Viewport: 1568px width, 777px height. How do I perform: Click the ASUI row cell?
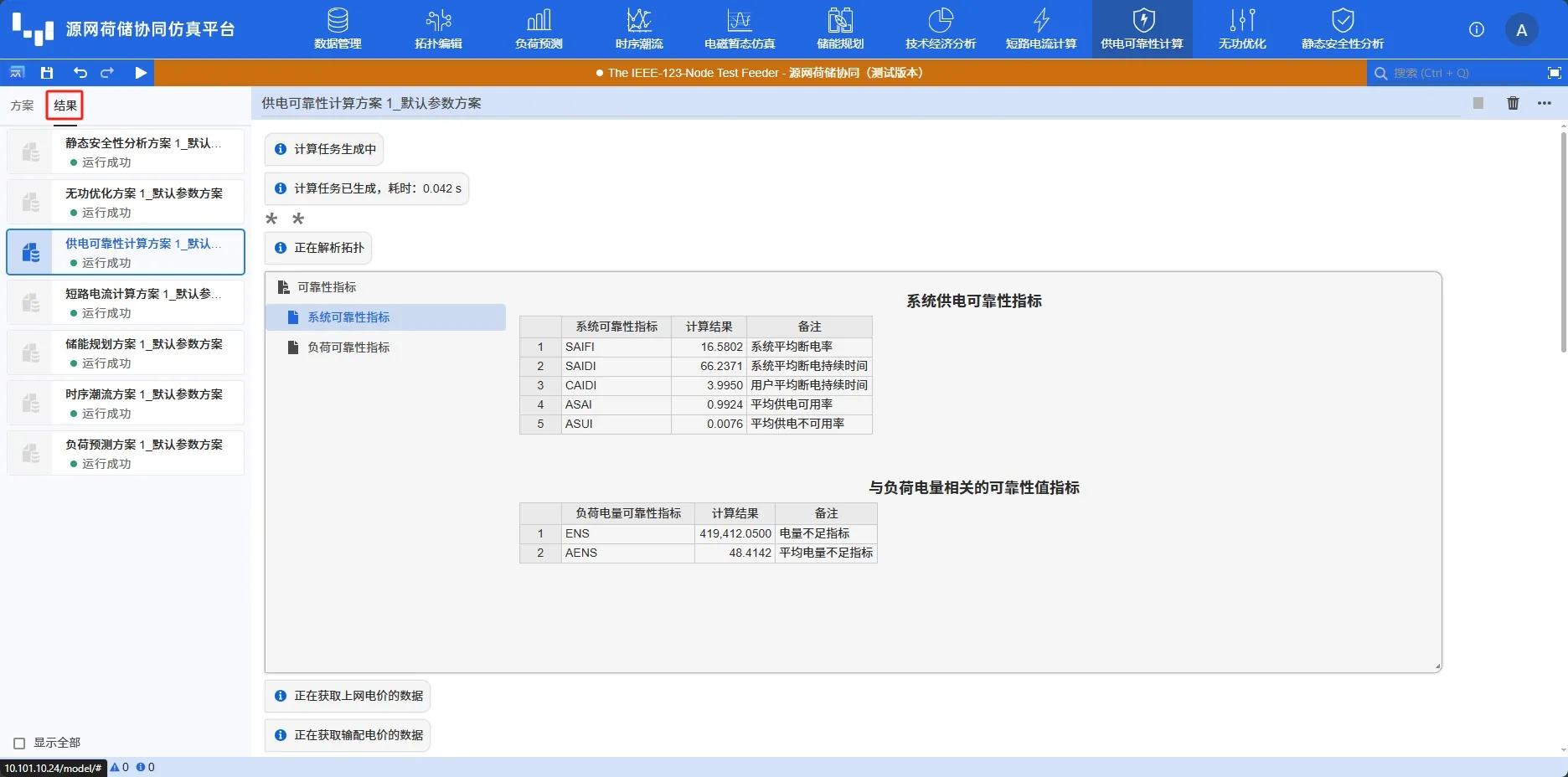point(616,424)
